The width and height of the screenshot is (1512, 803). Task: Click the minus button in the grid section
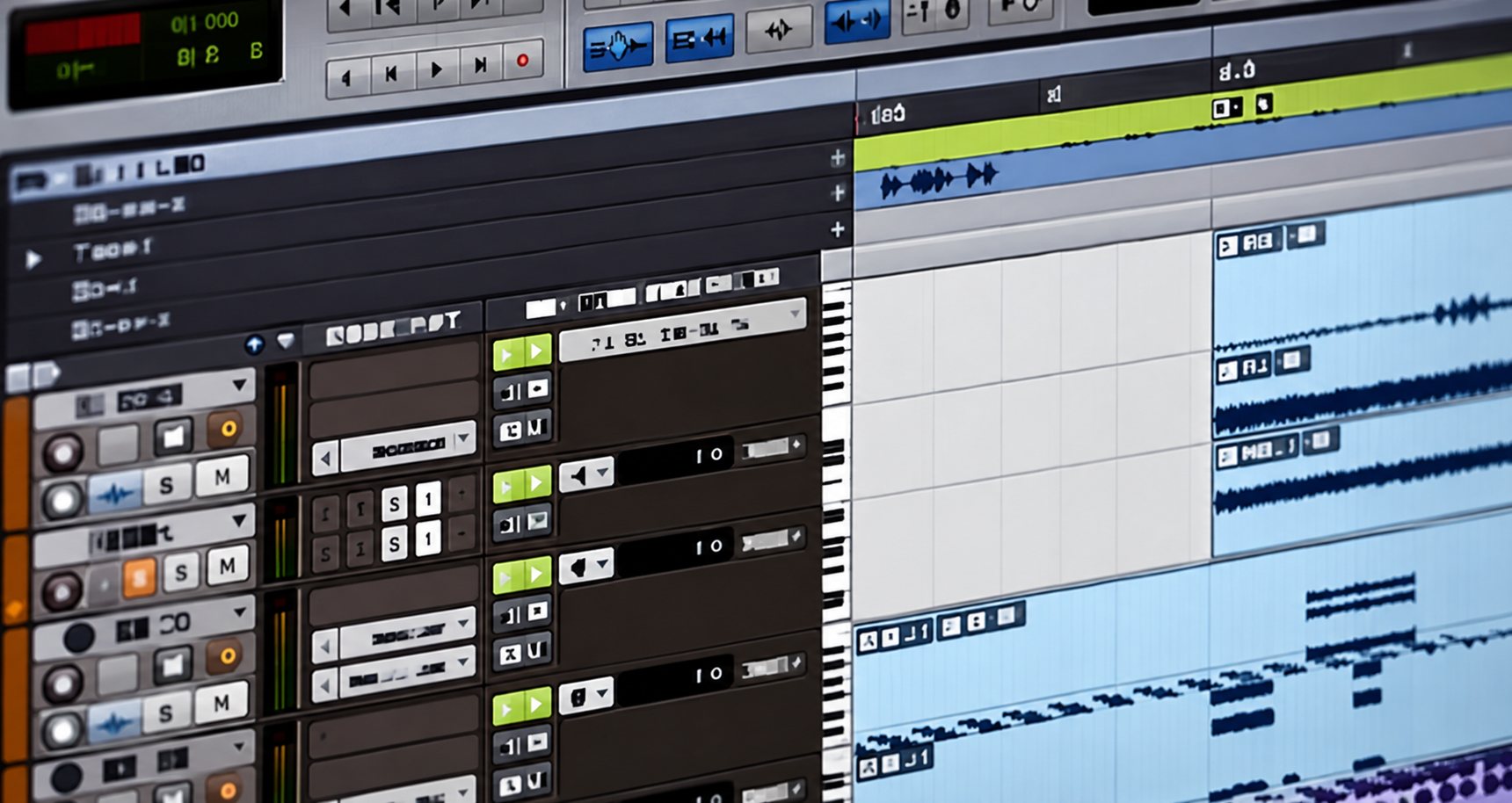point(462,533)
